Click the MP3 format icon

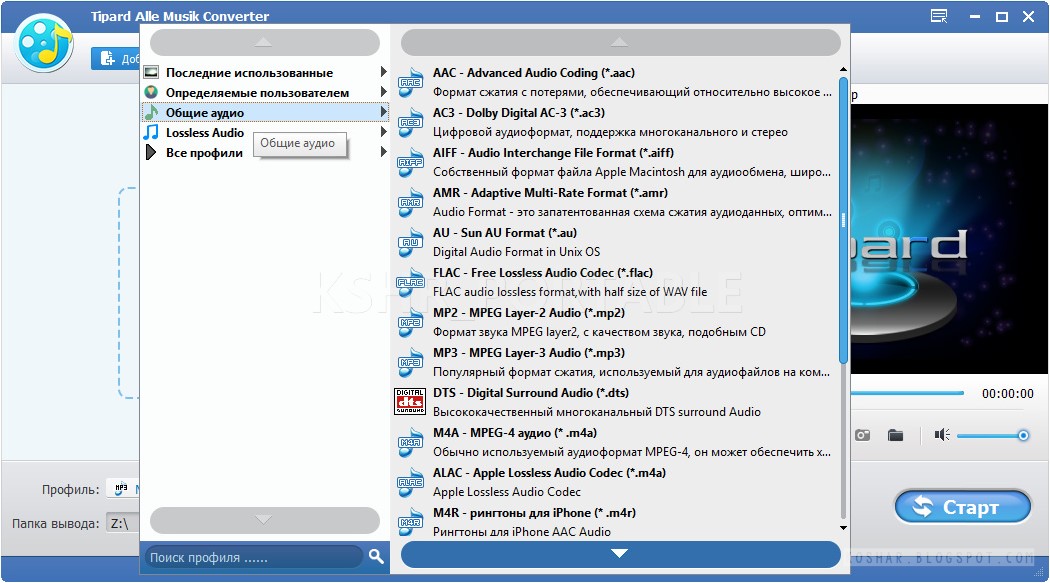point(410,363)
